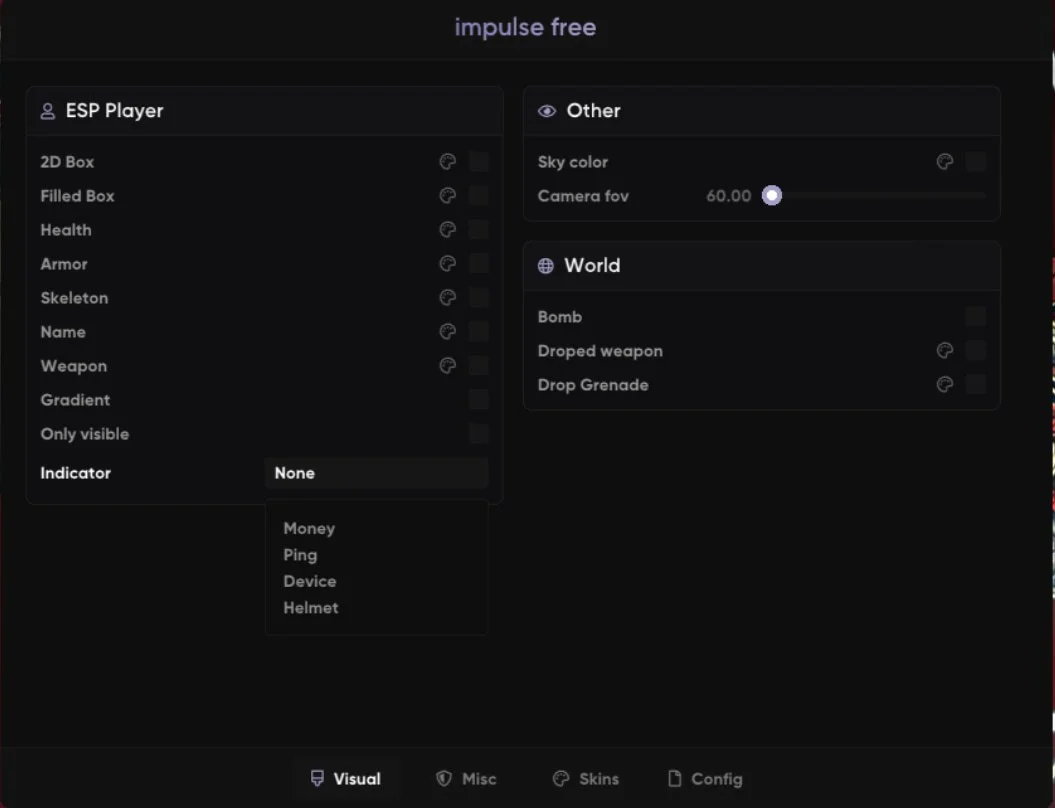Click the Camera fov slider handle
Image resolution: width=1055 pixels, height=808 pixels.
click(x=771, y=196)
